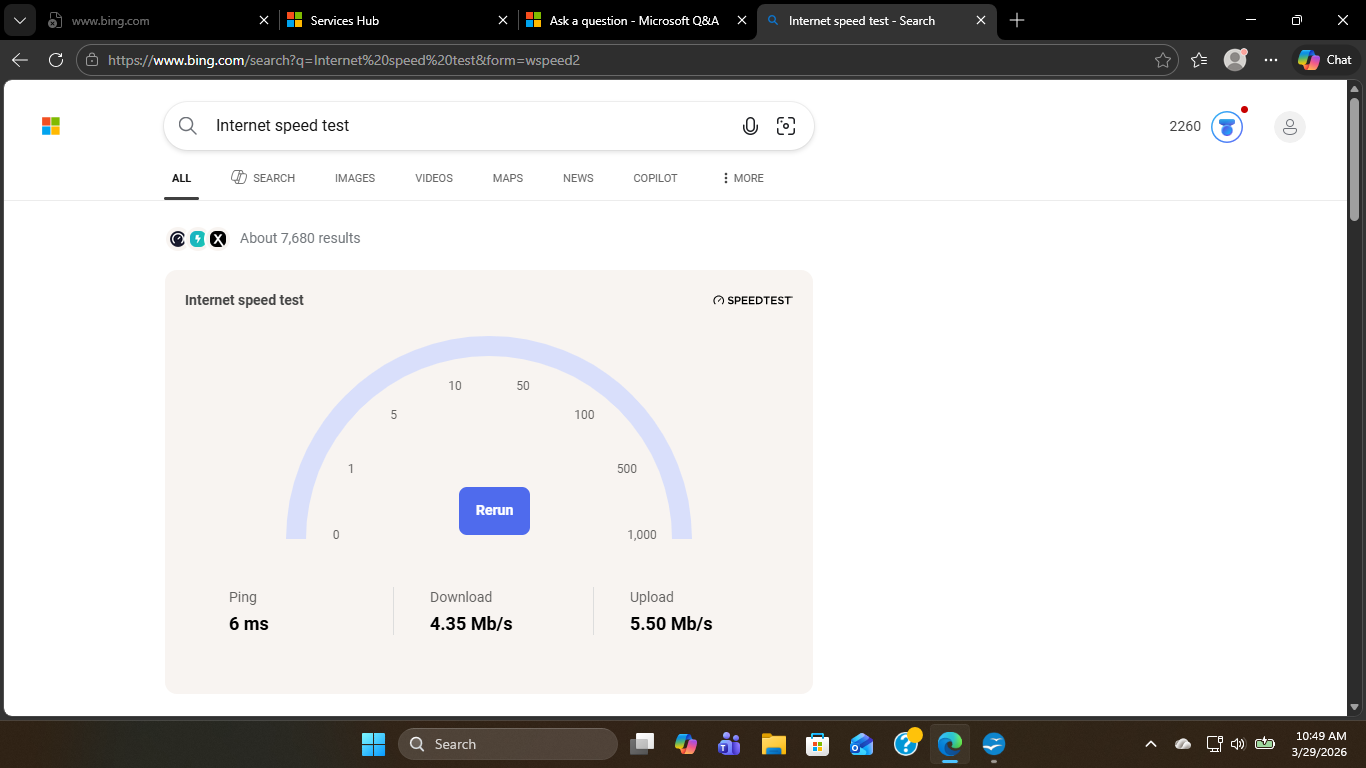1366x768 pixels.
Task: Open Microsoft Rewards medal icon
Action: (x=1227, y=127)
